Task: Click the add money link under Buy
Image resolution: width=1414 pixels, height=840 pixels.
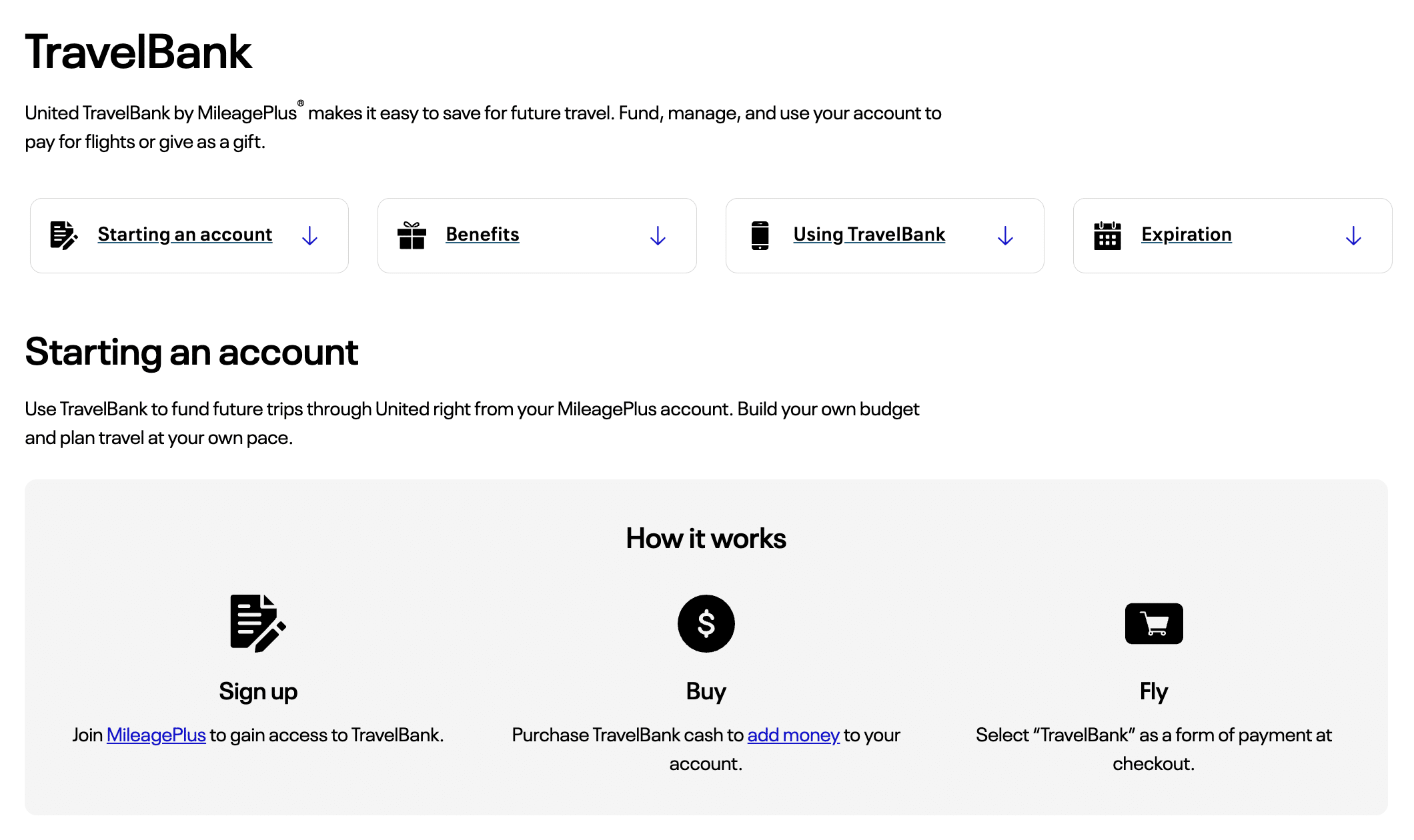Action: (793, 735)
